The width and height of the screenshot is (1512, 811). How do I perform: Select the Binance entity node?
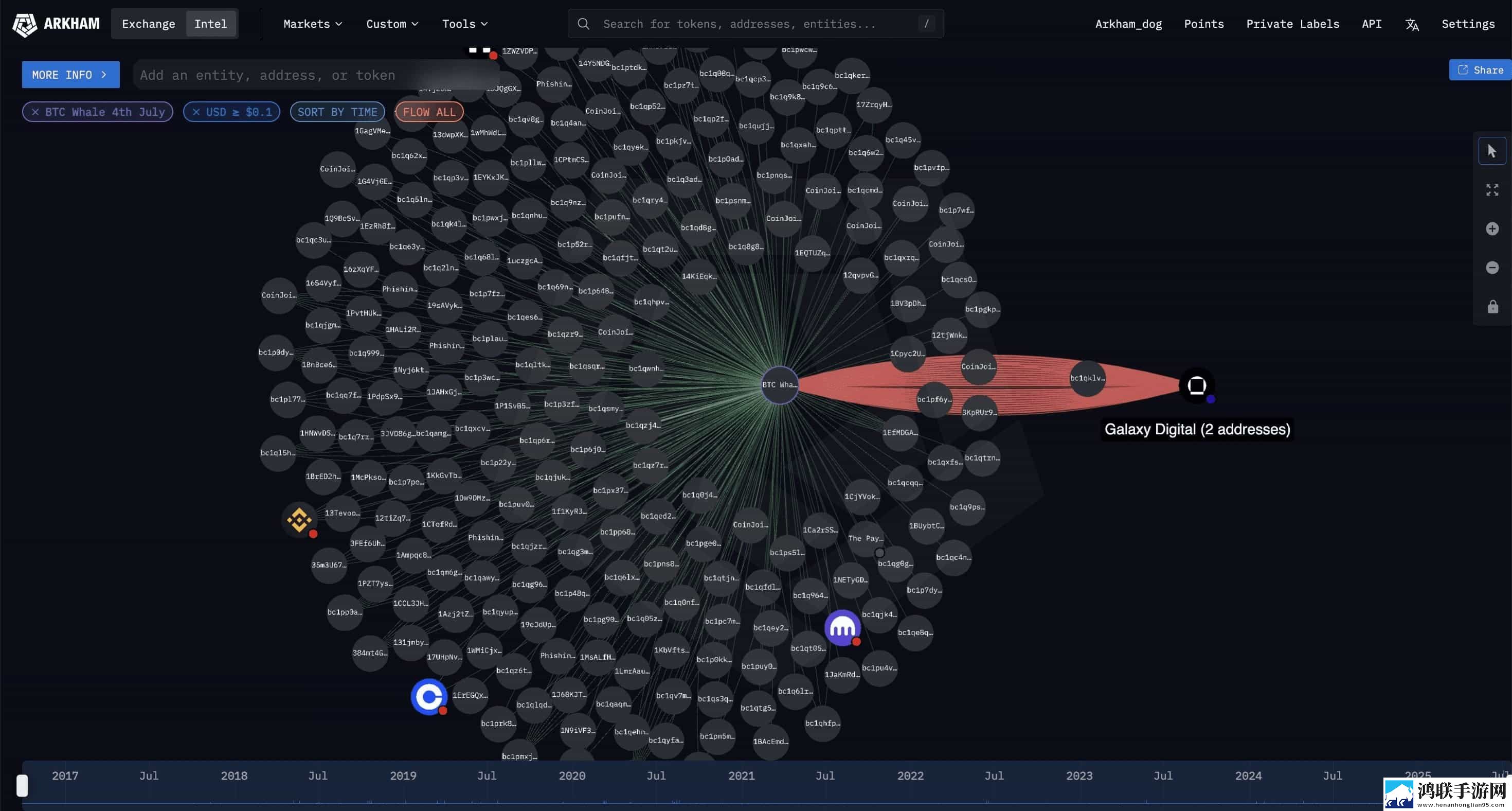(299, 520)
